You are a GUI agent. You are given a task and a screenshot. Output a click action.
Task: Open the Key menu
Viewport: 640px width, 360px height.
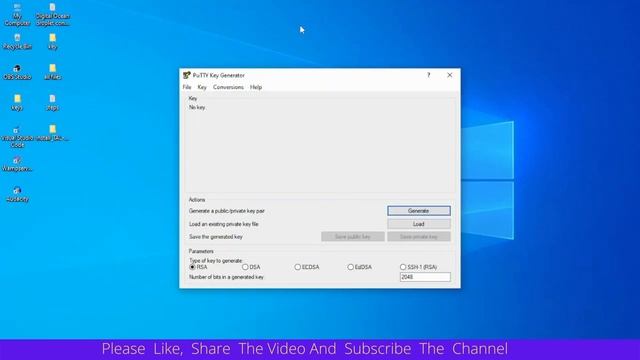tap(202, 87)
